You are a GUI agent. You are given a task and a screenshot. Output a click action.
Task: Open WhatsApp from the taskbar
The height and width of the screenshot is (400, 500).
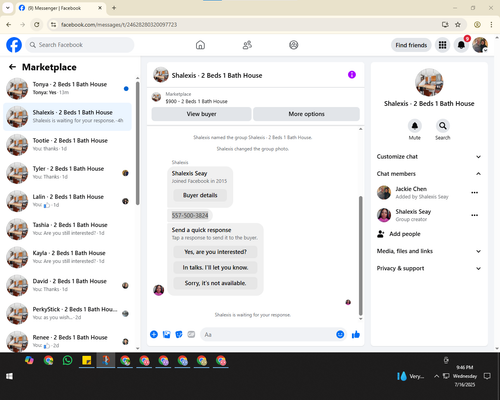(68, 360)
